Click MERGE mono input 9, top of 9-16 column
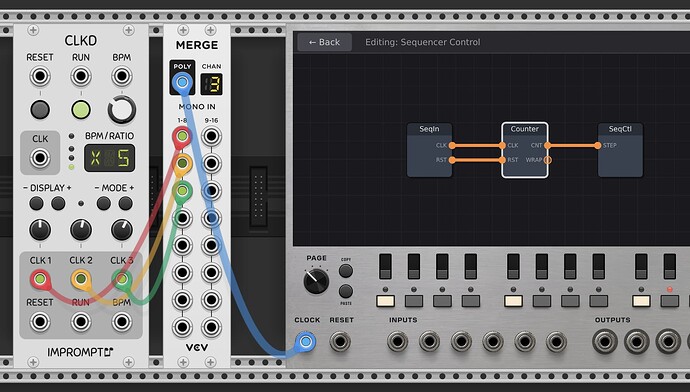 point(211,136)
